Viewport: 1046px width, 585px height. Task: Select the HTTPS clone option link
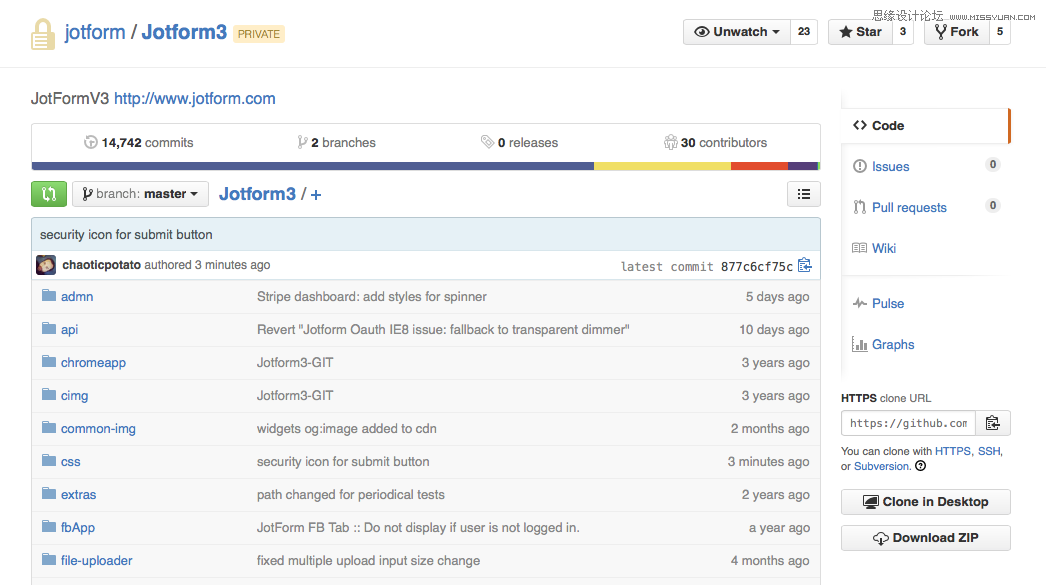coord(953,452)
